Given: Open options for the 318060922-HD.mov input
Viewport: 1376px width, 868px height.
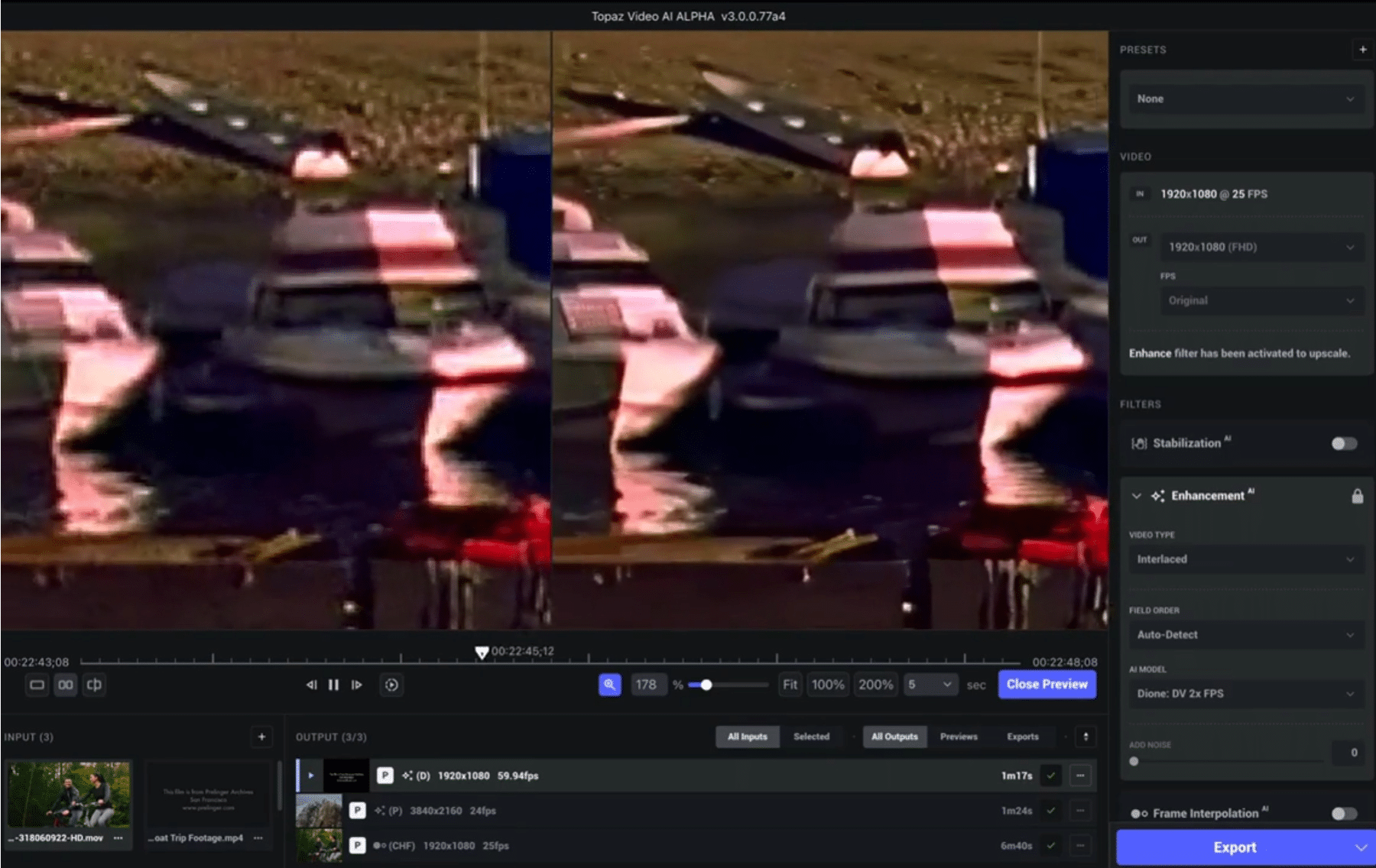Looking at the screenshot, I should (118, 838).
